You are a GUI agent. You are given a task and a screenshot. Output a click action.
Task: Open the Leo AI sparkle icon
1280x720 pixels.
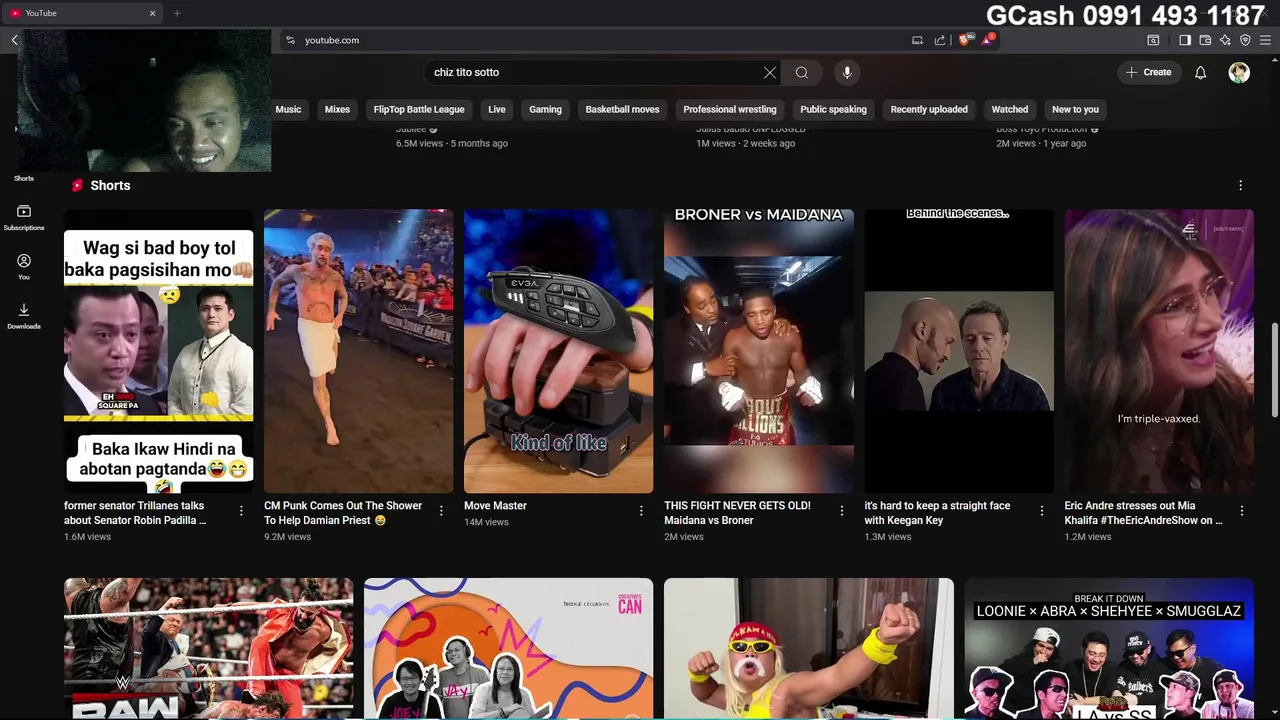click(1225, 40)
